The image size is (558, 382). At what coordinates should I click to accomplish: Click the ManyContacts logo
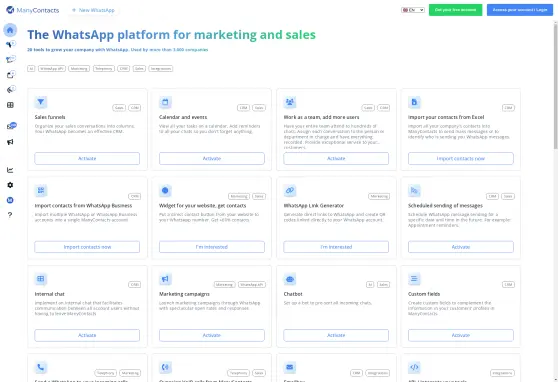point(33,10)
